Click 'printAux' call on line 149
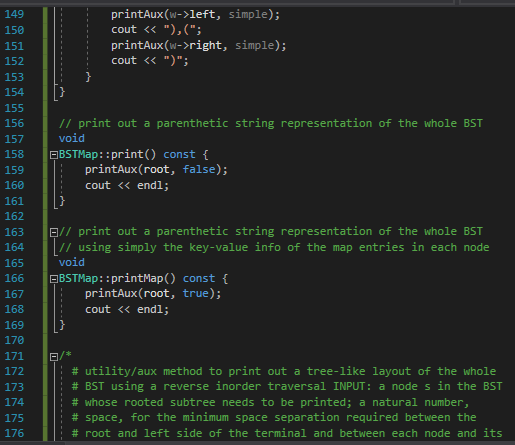 [x=137, y=14]
